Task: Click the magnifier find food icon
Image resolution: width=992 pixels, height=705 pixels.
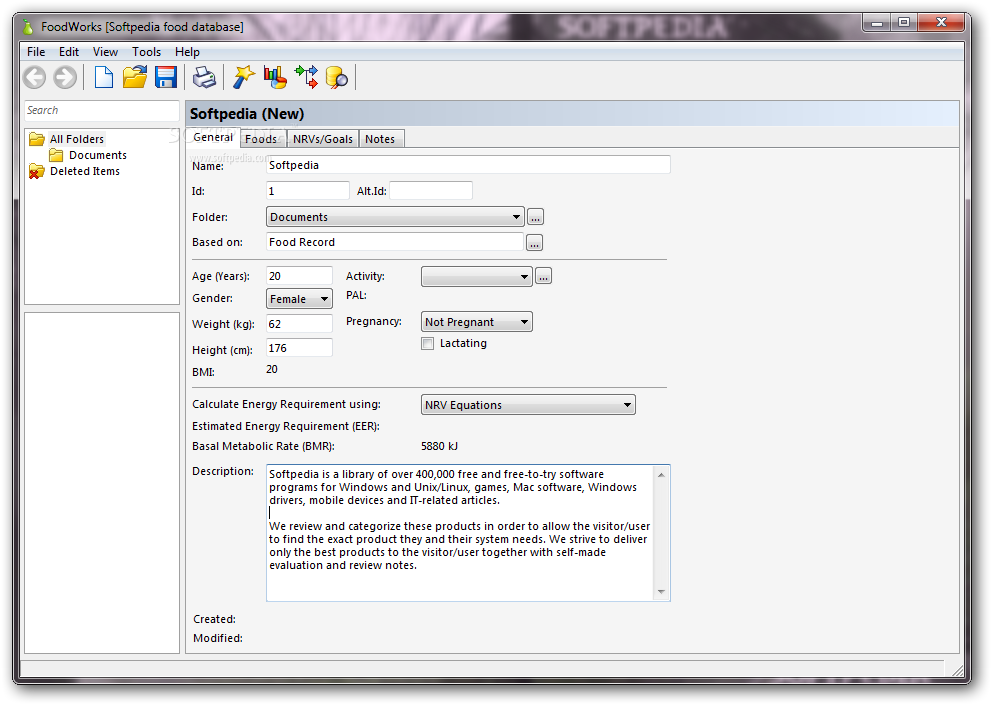Action: coord(337,77)
